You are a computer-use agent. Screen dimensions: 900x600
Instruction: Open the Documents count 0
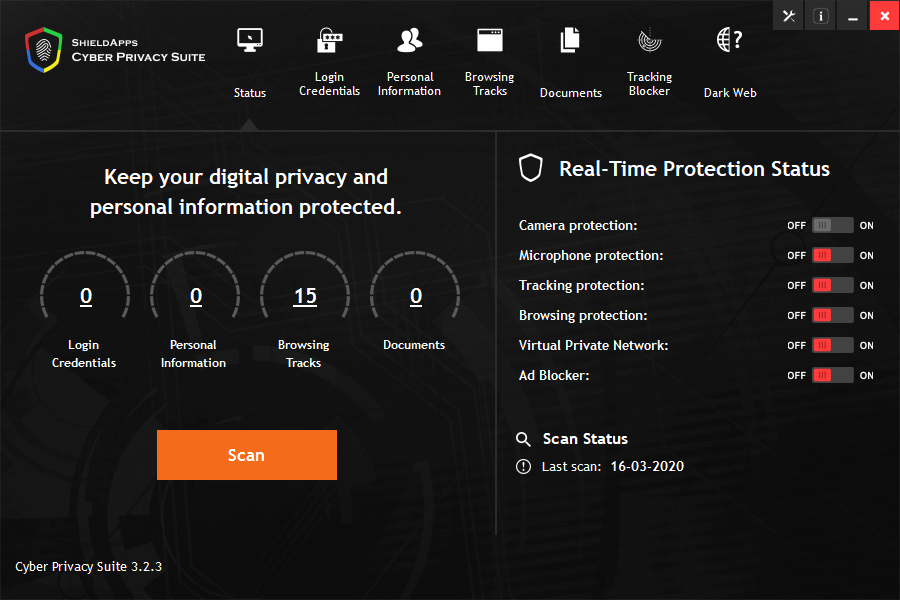click(x=416, y=296)
